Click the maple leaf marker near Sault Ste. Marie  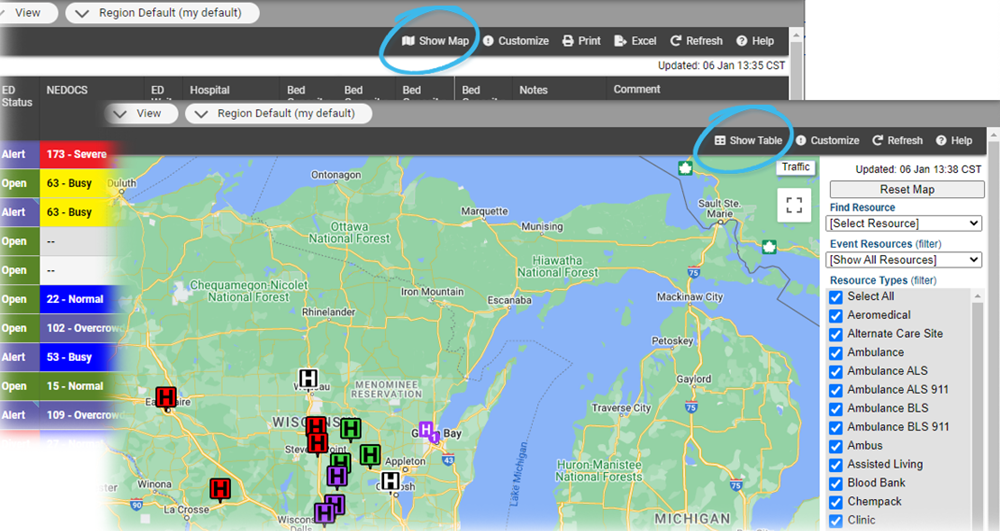click(769, 247)
